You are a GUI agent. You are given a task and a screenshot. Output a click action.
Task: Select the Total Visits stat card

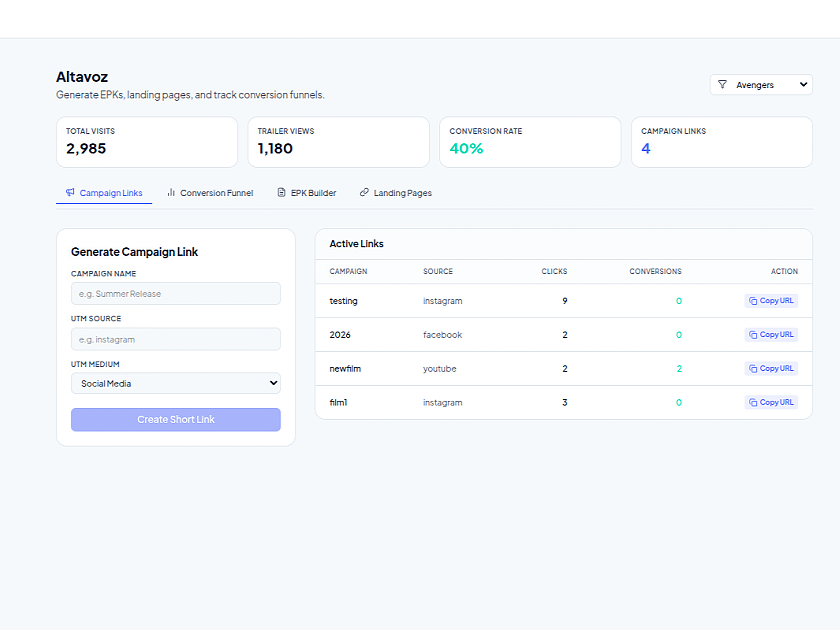(147, 142)
